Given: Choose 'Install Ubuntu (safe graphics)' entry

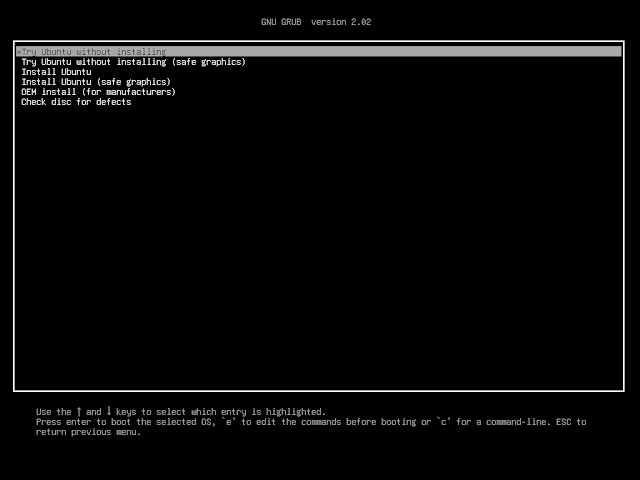Looking at the screenshot, I should click(96, 82).
